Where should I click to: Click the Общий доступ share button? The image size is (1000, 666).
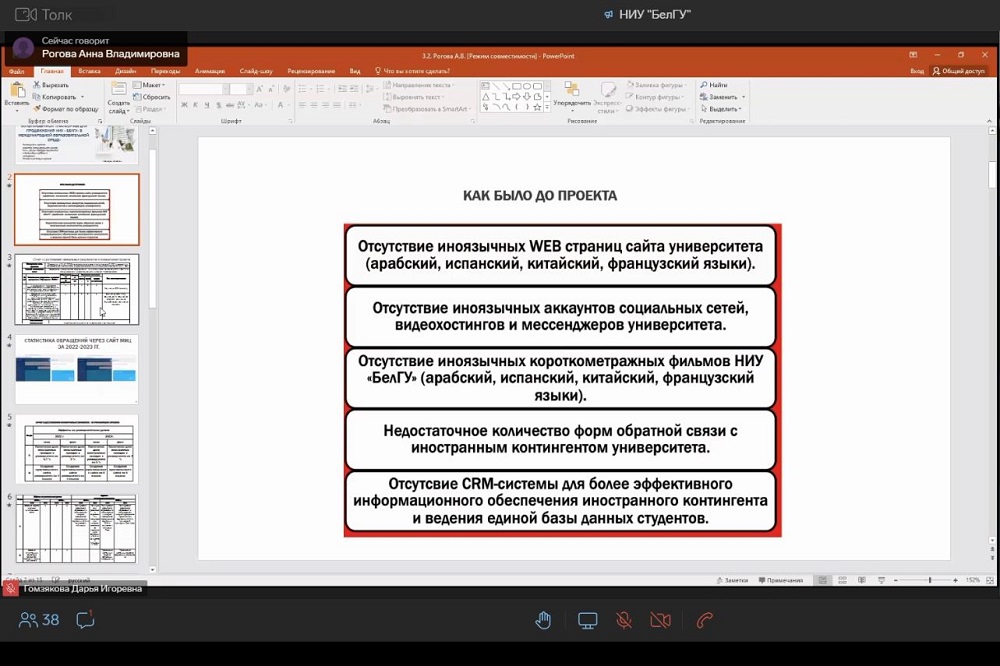pyautogui.click(x=958, y=71)
